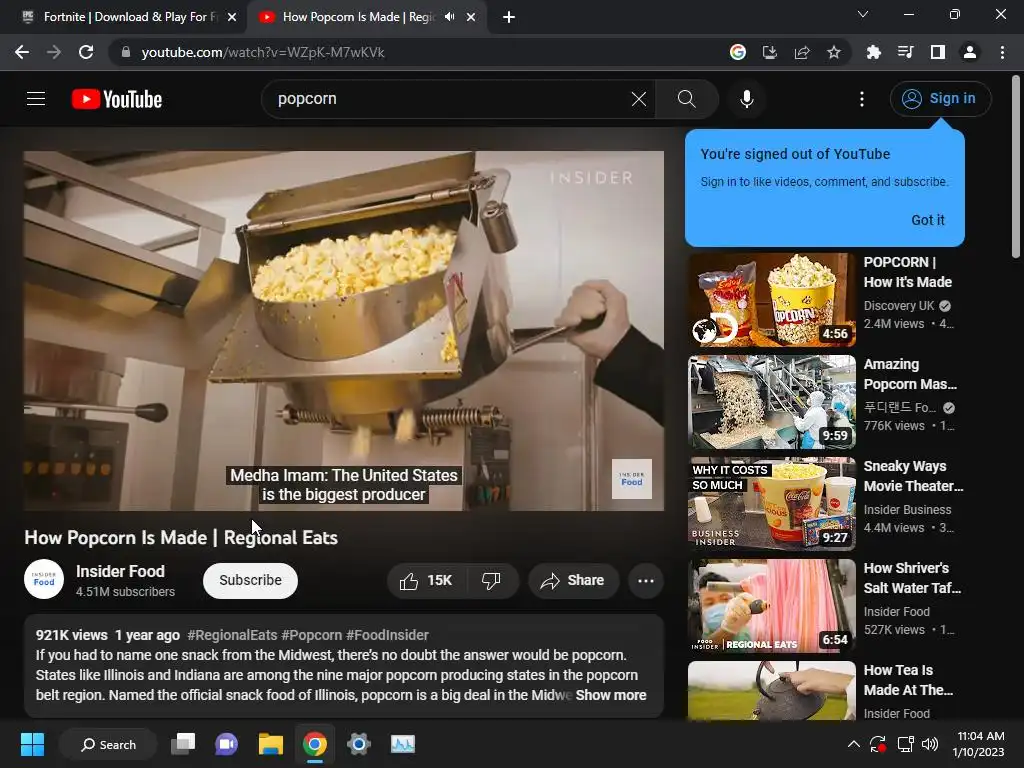Image resolution: width=1024 pixels, height=768 pixels.
Task: Open the Chrome three-dot menu
Action: click(x=1002, y=52)
